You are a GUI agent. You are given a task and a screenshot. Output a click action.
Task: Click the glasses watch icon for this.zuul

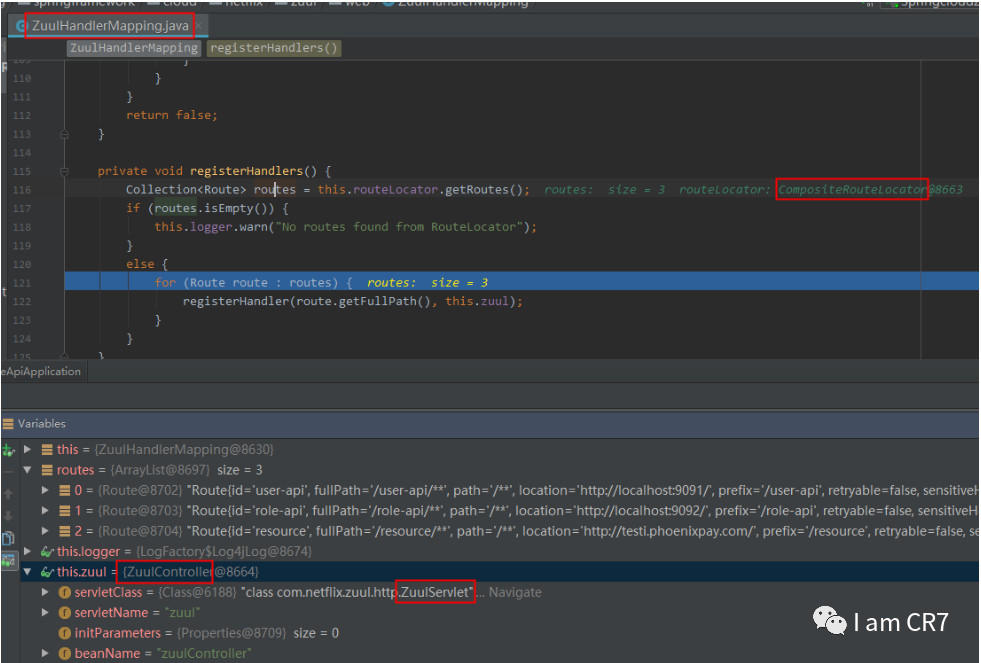coord(47,572)
